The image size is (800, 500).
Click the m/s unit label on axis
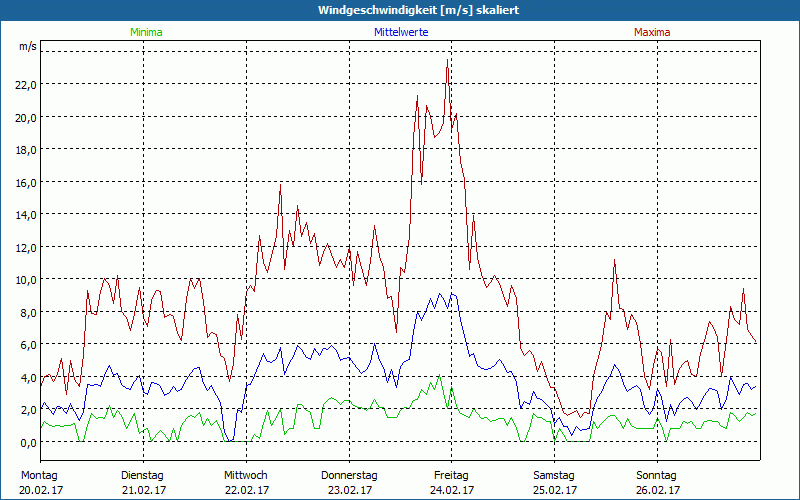click(x=28, y=46)
